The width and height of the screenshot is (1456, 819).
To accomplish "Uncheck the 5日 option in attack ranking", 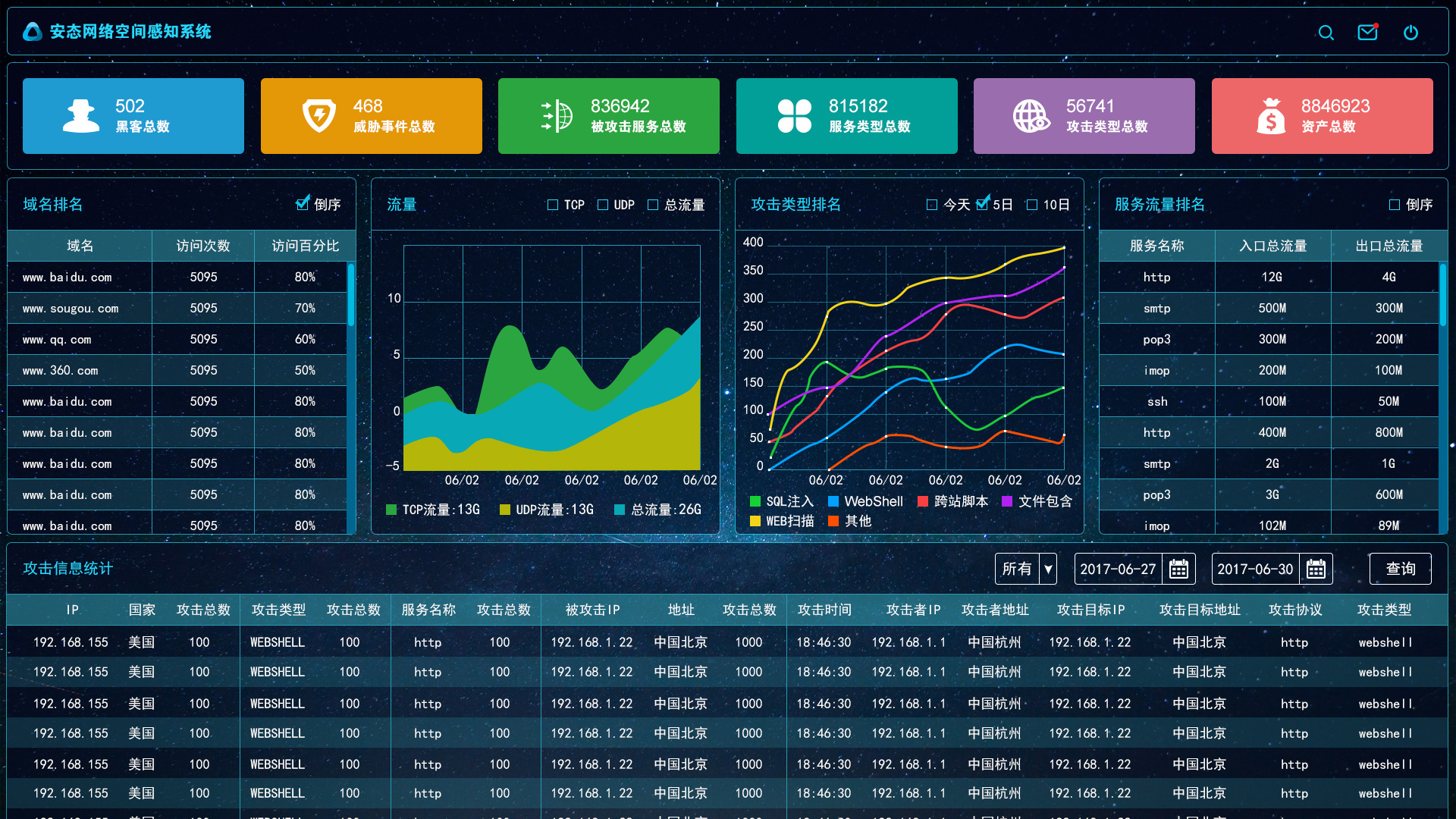I will click(x=983, y=203).
